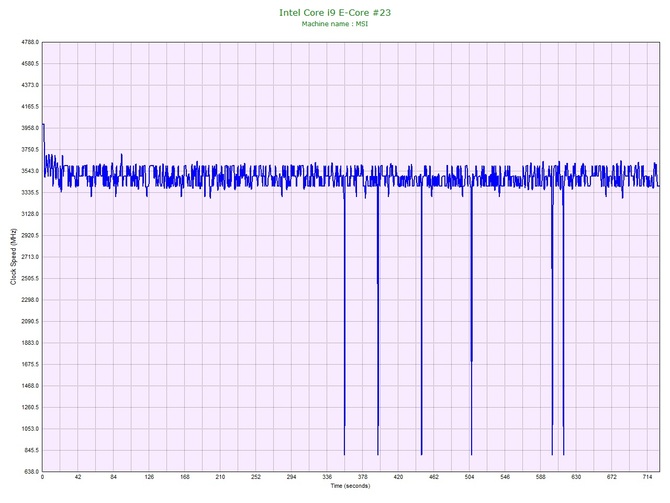Click the 3543.0 y-axis value
This screenshot has width=670, height=503.
pos(30,171)
